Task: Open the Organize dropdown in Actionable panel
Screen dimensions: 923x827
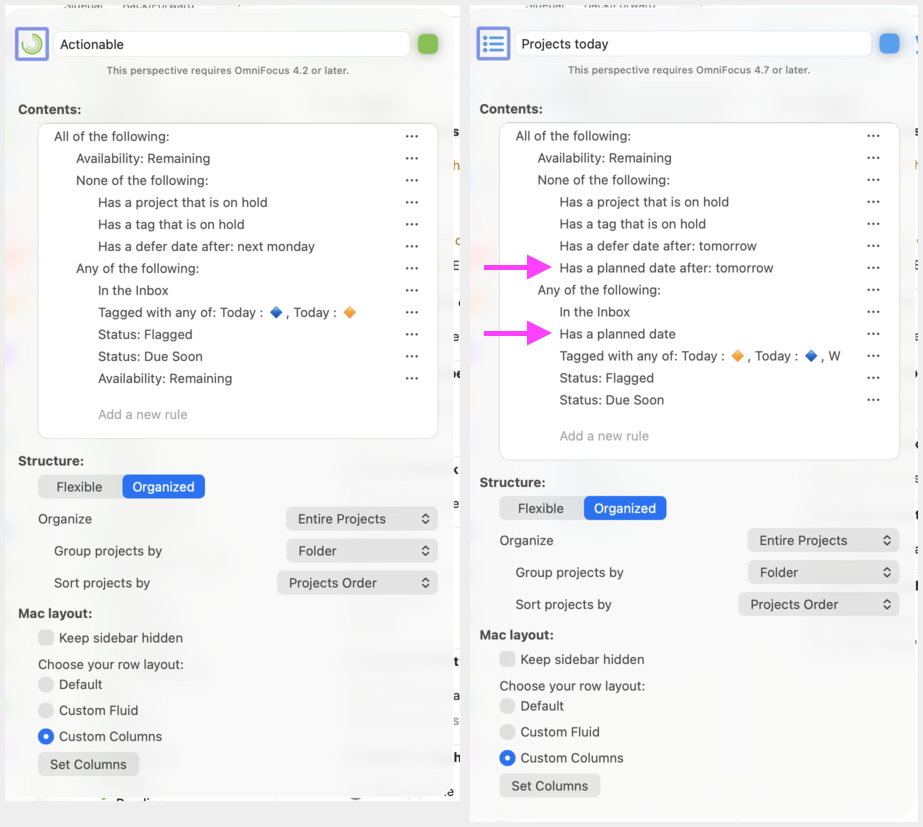Action: [361, 519]
